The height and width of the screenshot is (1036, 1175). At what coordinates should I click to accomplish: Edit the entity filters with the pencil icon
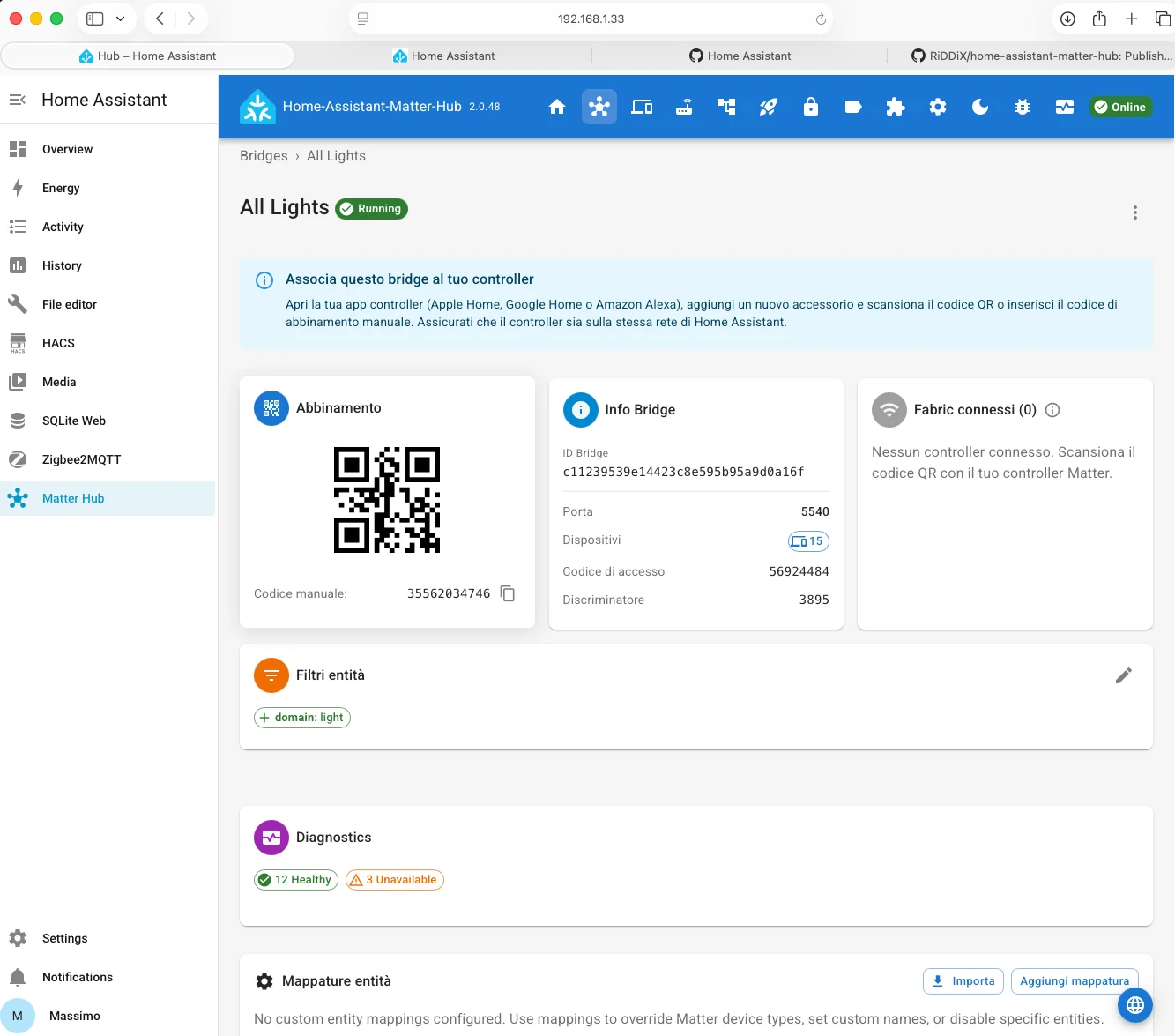click(x=1124, y=675)
